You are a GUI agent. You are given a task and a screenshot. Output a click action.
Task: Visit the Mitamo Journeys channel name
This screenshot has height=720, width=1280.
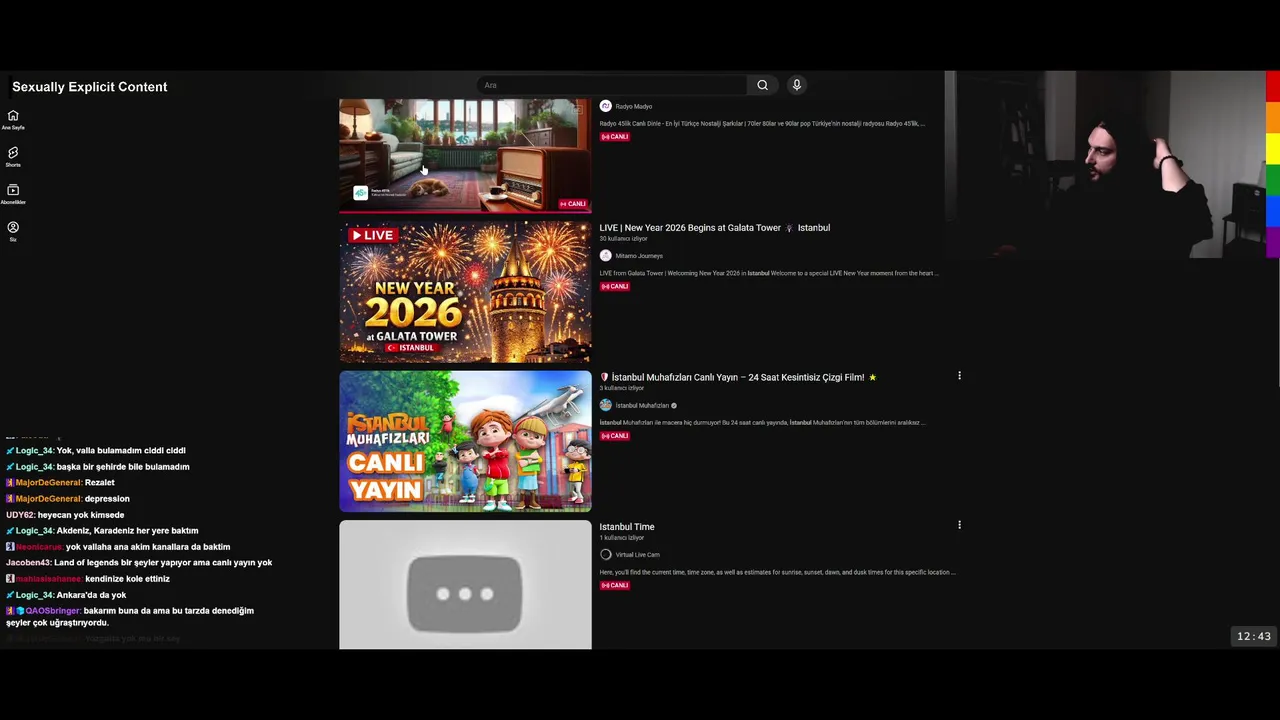(x=639, y=256)
